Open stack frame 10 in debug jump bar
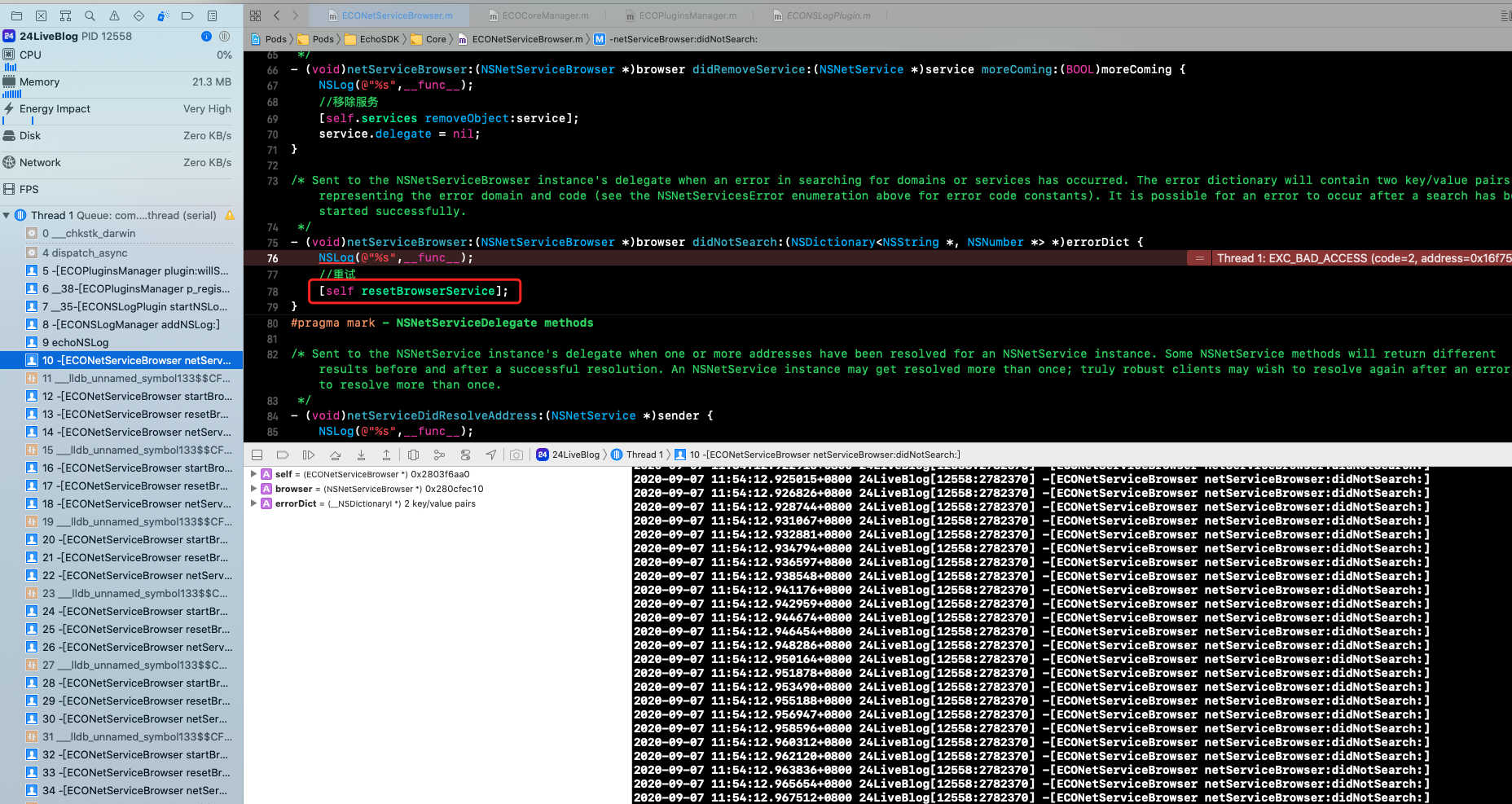This screenshot has height=804, width=1512. point(817,455)
